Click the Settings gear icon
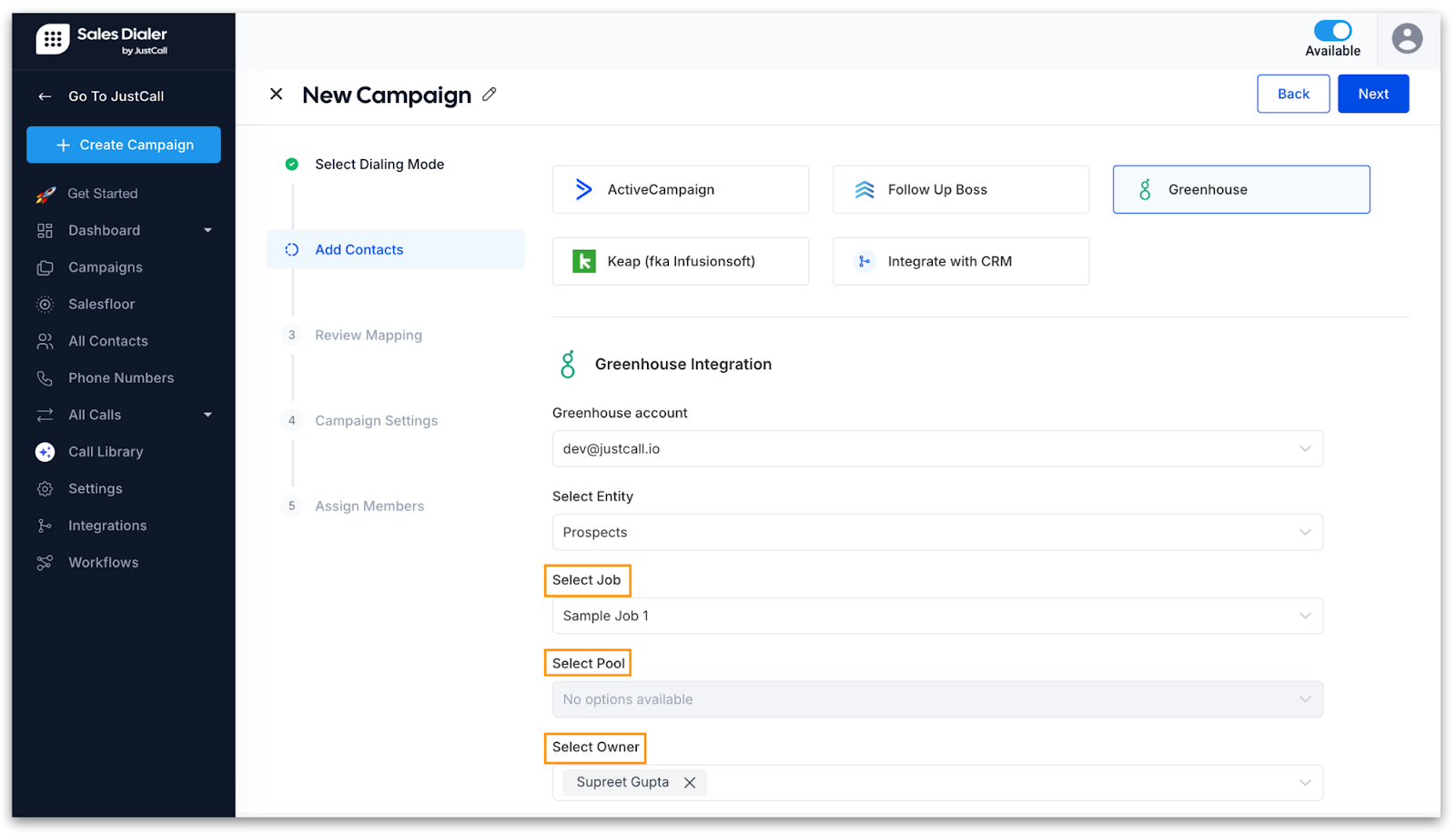The height and width of the screenshot is (834, 1456). 45,489
